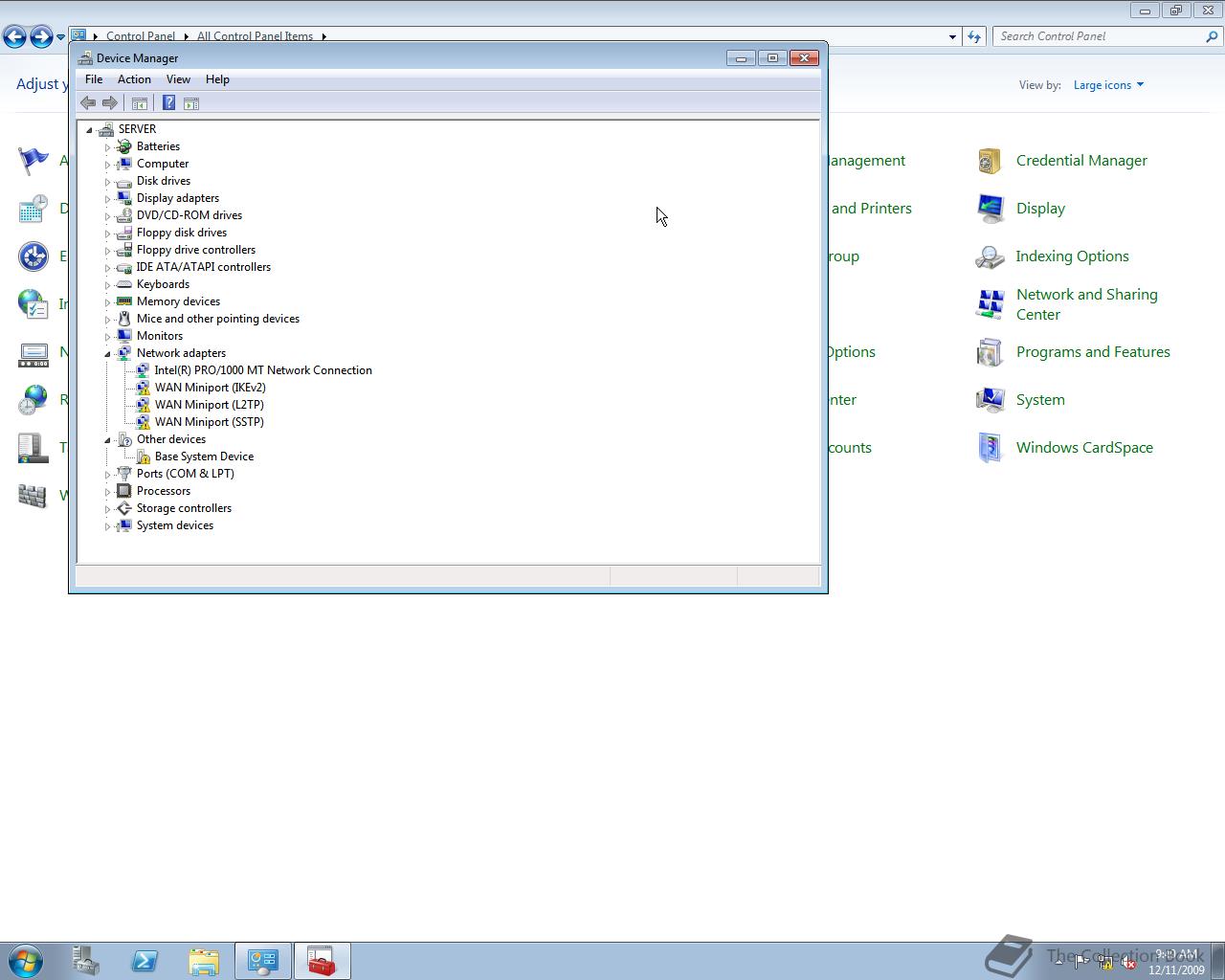Click the Refresh button beside the address bar
Screen dimensions: 1225x980
[974, 36]
